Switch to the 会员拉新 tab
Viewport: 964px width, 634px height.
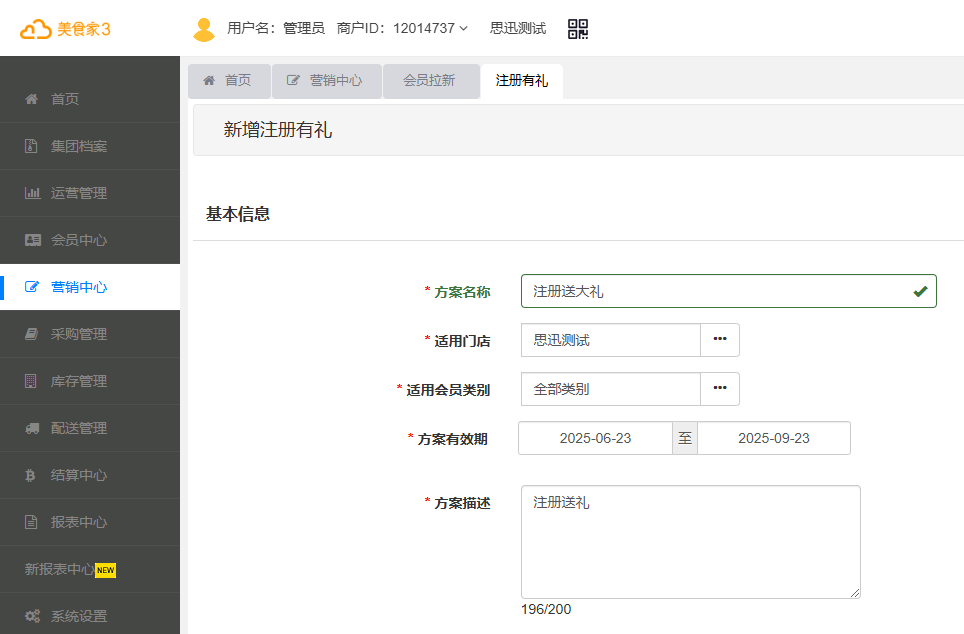(431, 81)
